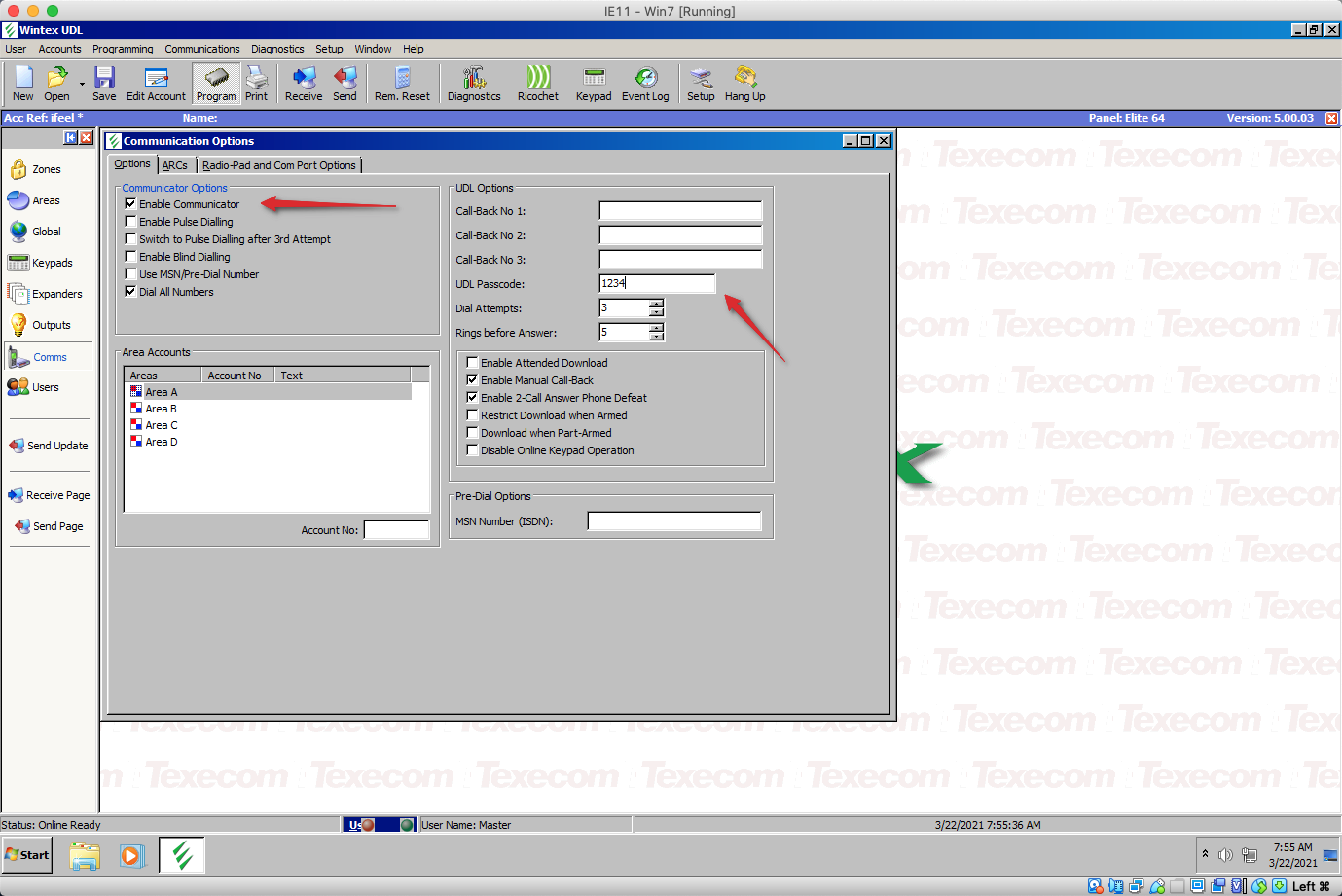Screen dimensions: 1342x896
Task: Click Rem. Reset toolbar icon
Action: point(402,84)
